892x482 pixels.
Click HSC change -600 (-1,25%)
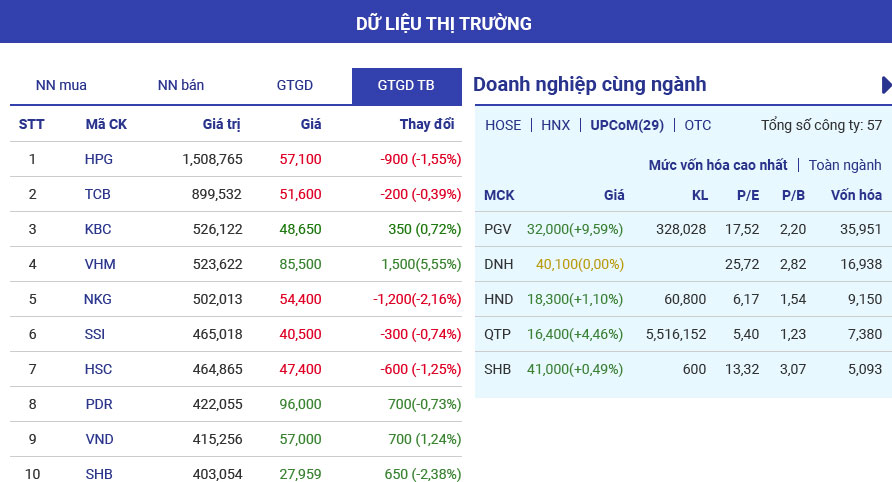[x=420, y=369]
